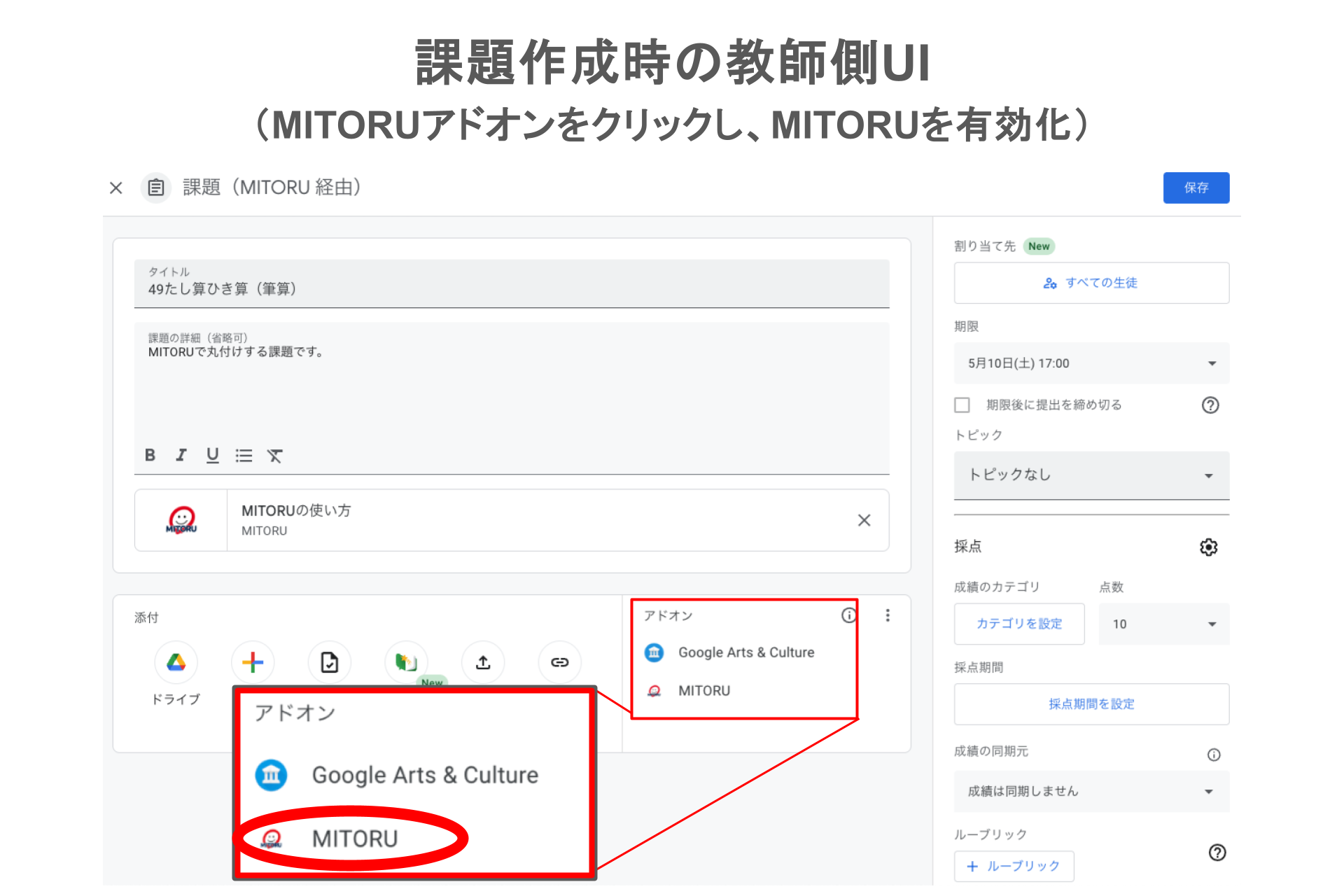Click the Google Arts & Culture panel icon
Viewport: 1344px width, 896px height.
pyautogui.click(x=654, y=652)
